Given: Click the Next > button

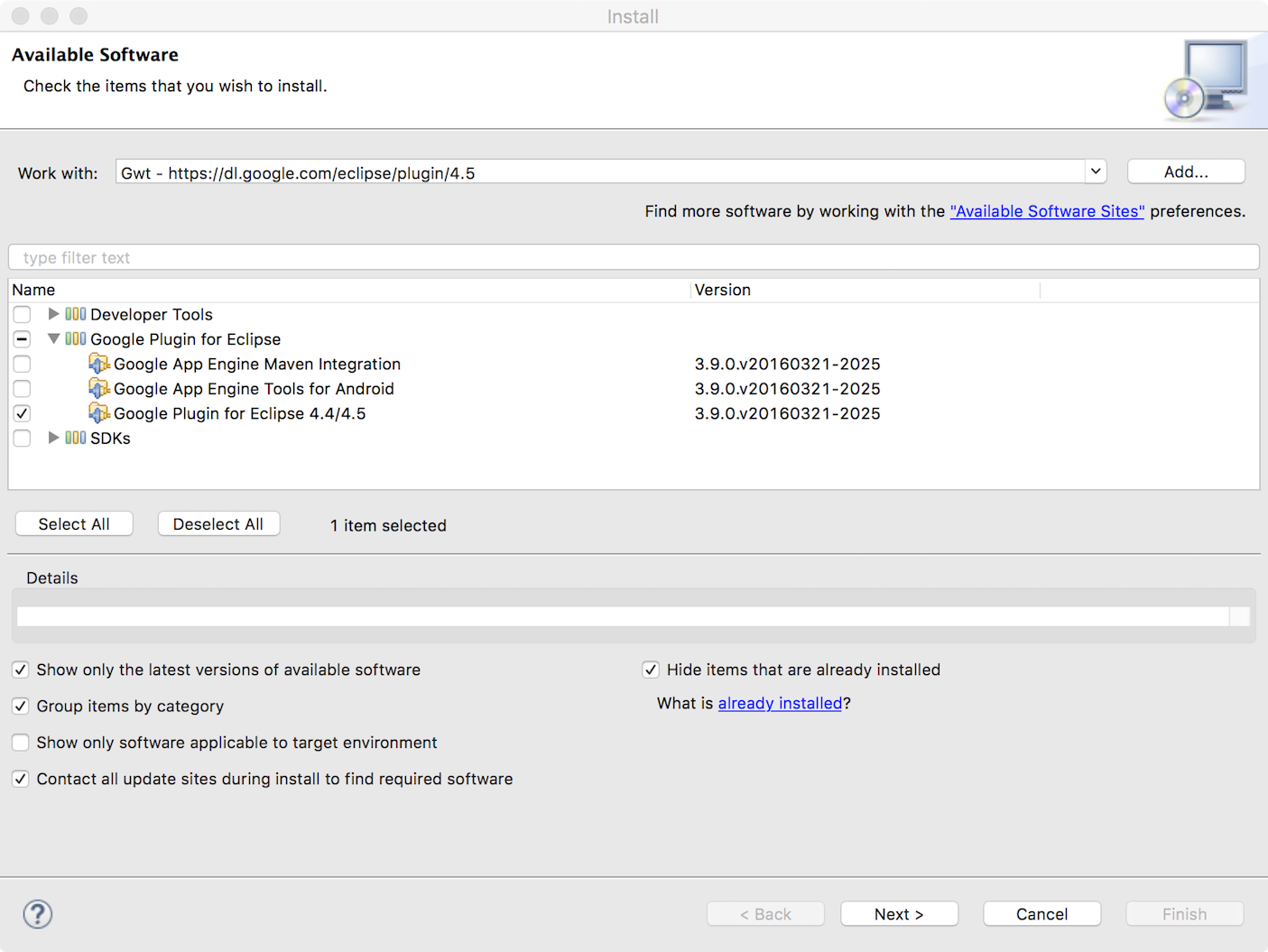Looking at the screenshot, I should click(899, 914).
